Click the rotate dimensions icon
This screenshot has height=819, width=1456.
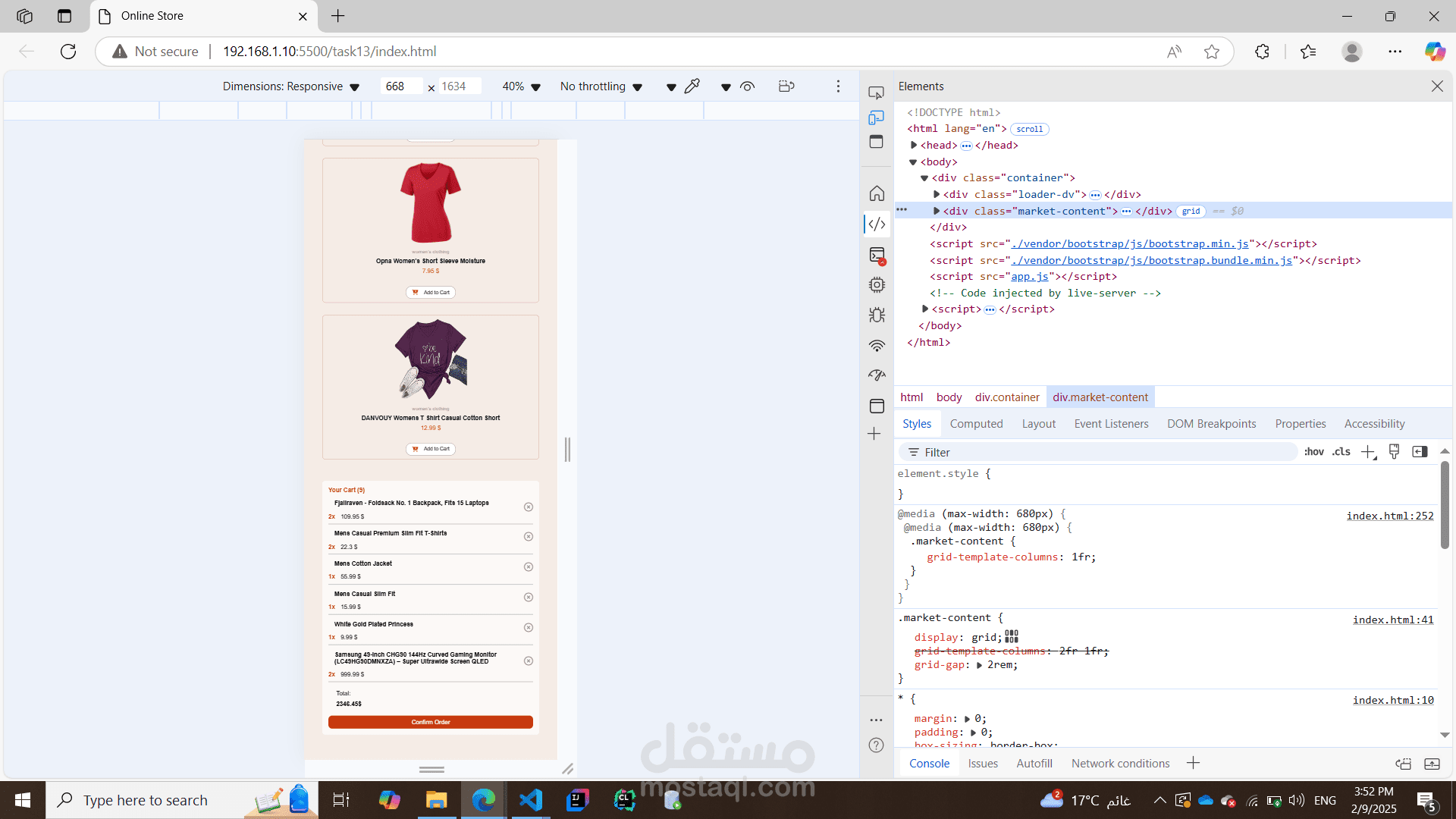click(x=786, y=86)
